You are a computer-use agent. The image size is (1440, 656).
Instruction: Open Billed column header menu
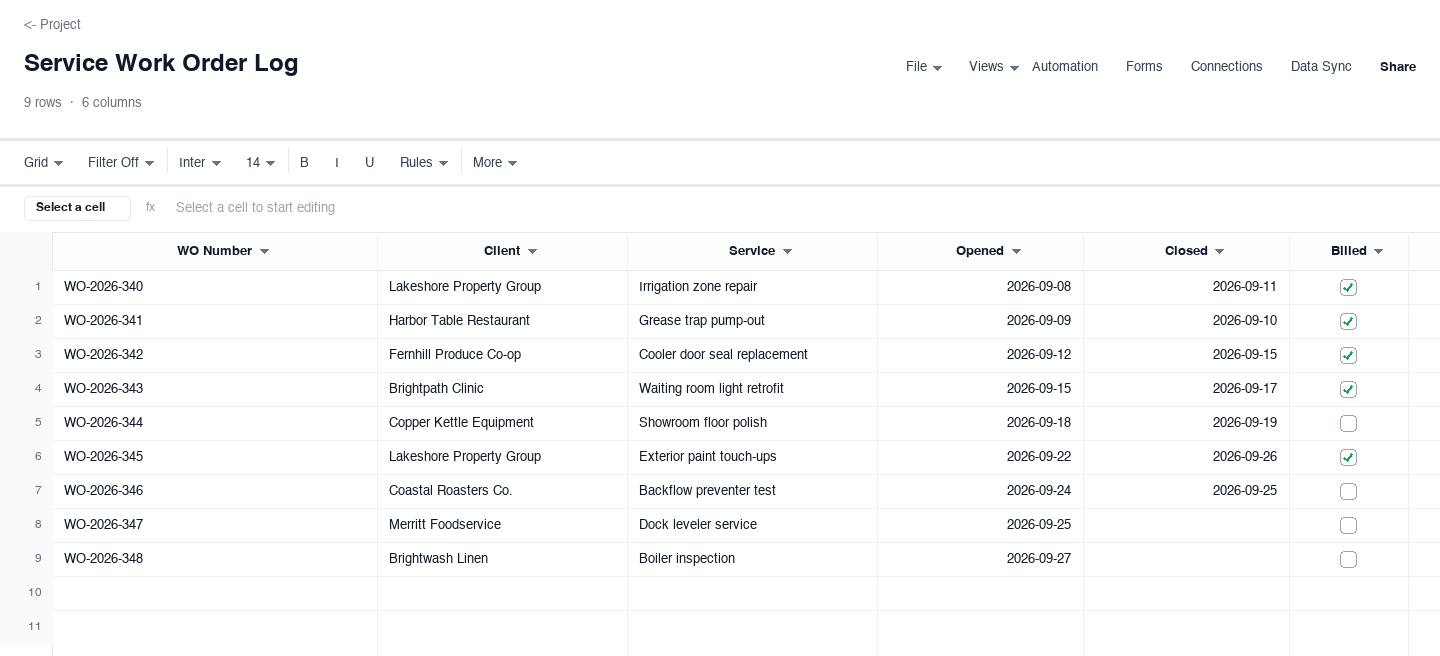pos(1378,251)
